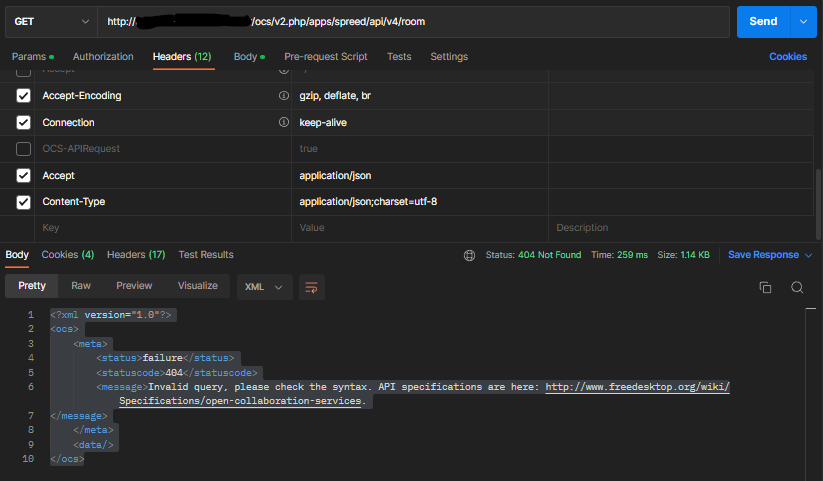This screenshot has width=823, height=481.
Task: Switch to the Authorization tab
Action: point(103,57)
